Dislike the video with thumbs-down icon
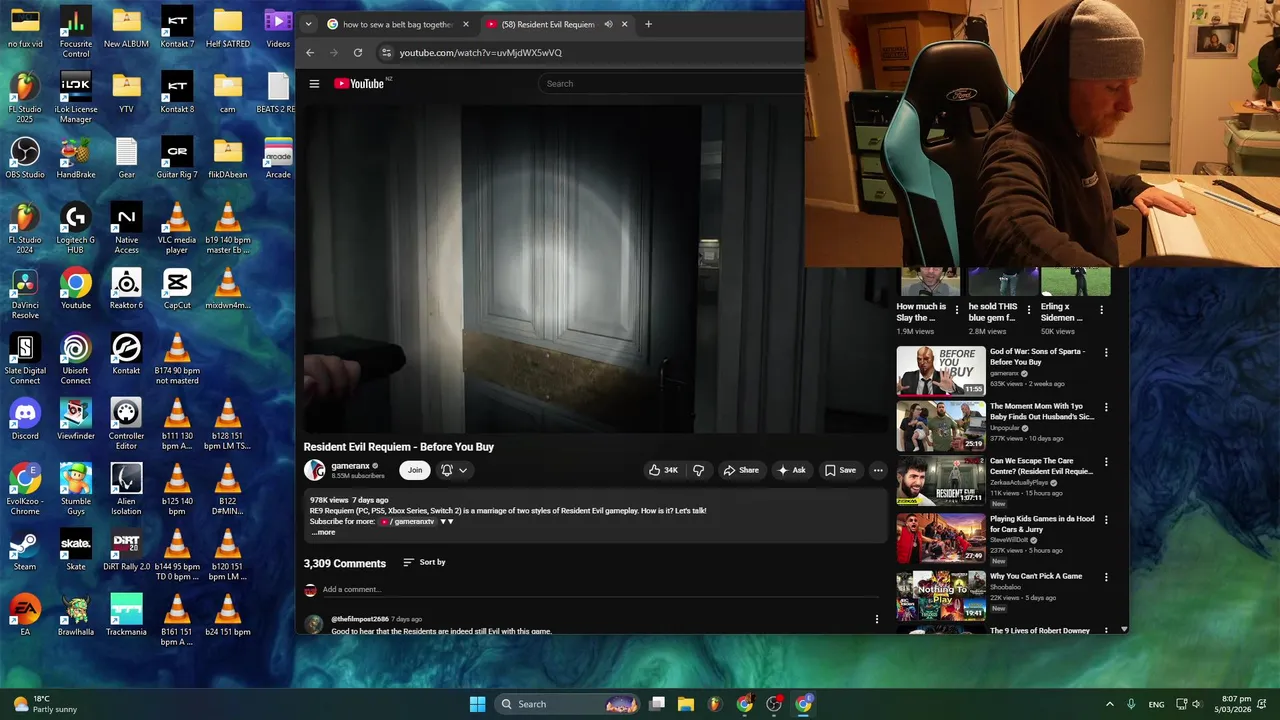 coord(698,470)
